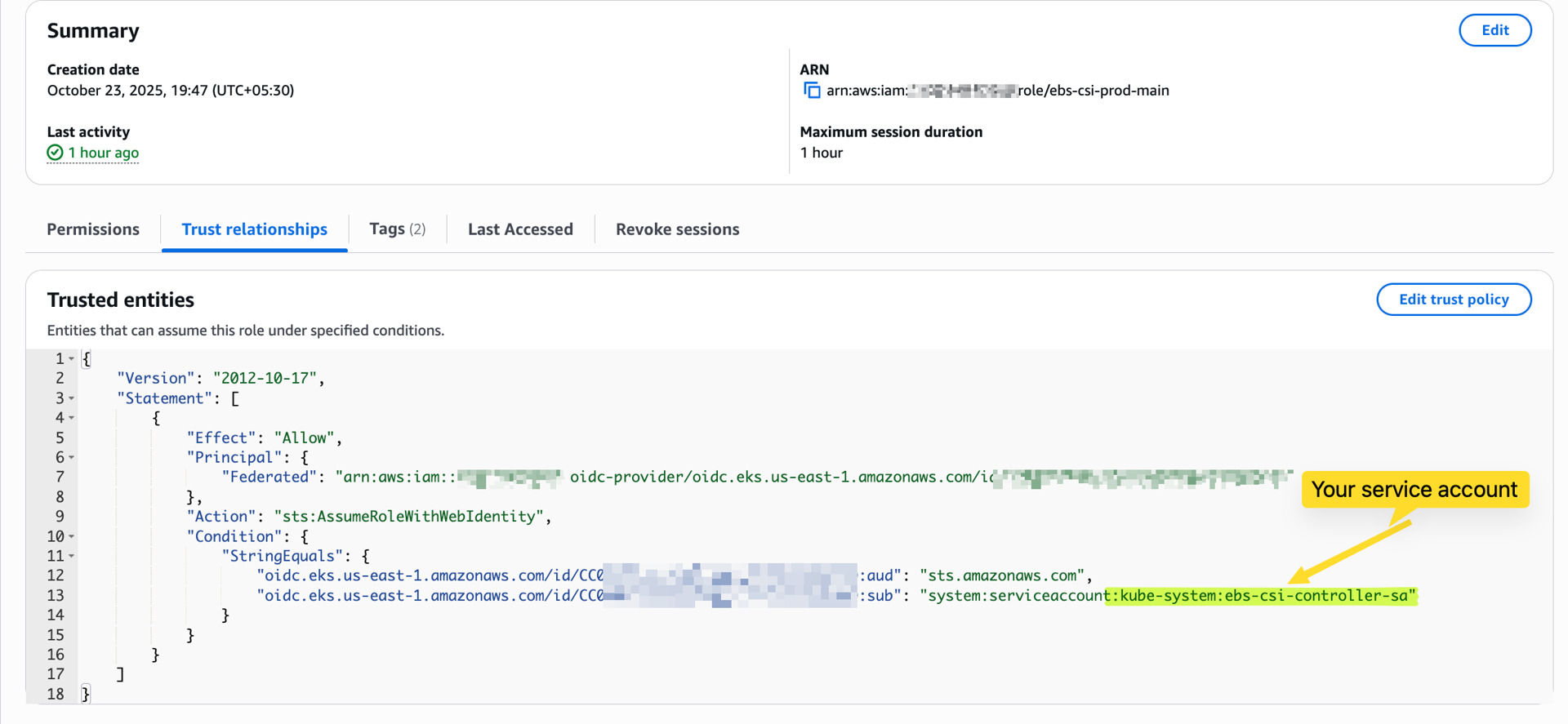Image resolution: width=1568 pixels, height=724 pixels.
Task: Open the Revoke sessions tab
Action: point(677,229)
